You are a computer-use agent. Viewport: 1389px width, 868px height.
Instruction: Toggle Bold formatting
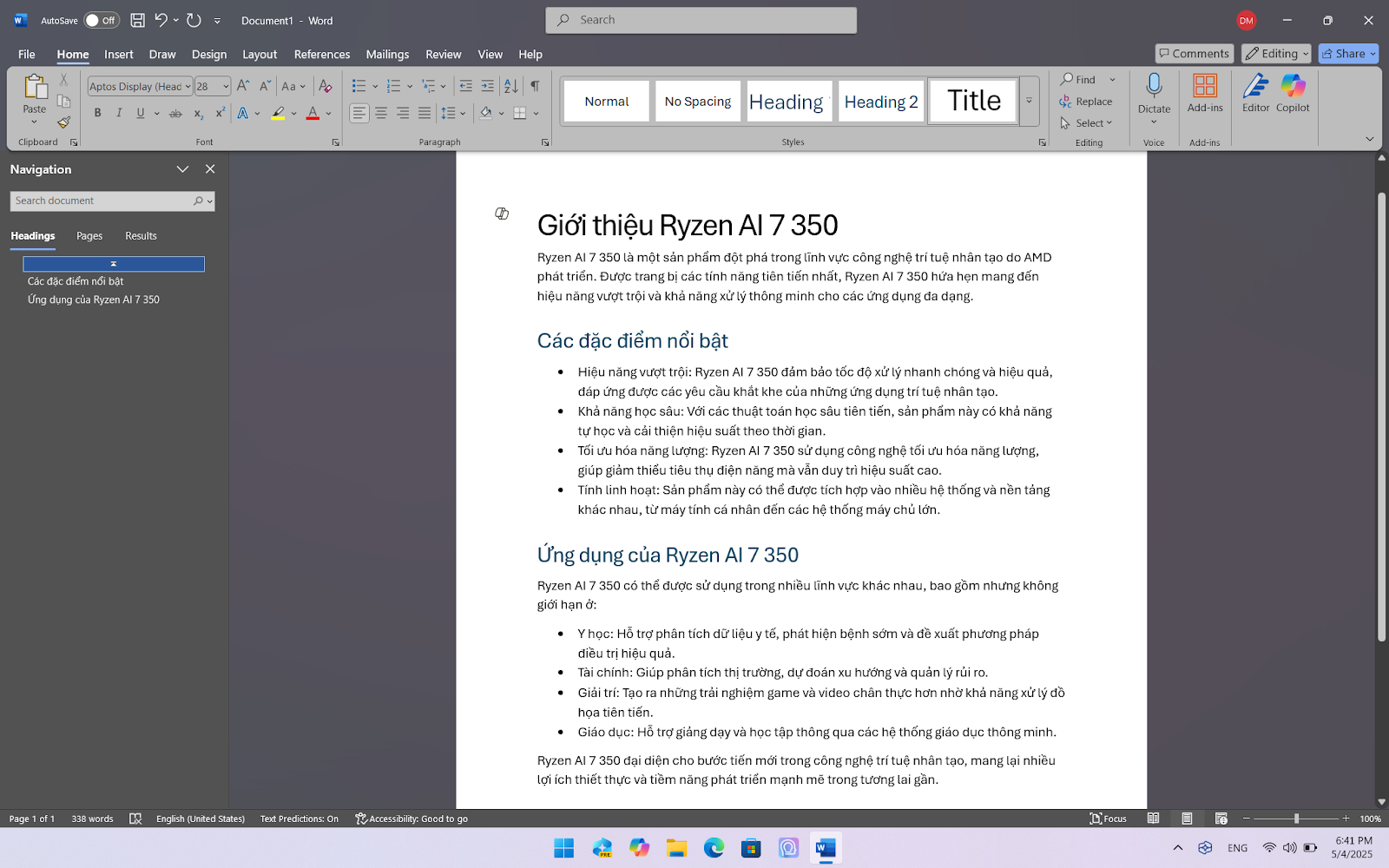[x=98, y=114]
